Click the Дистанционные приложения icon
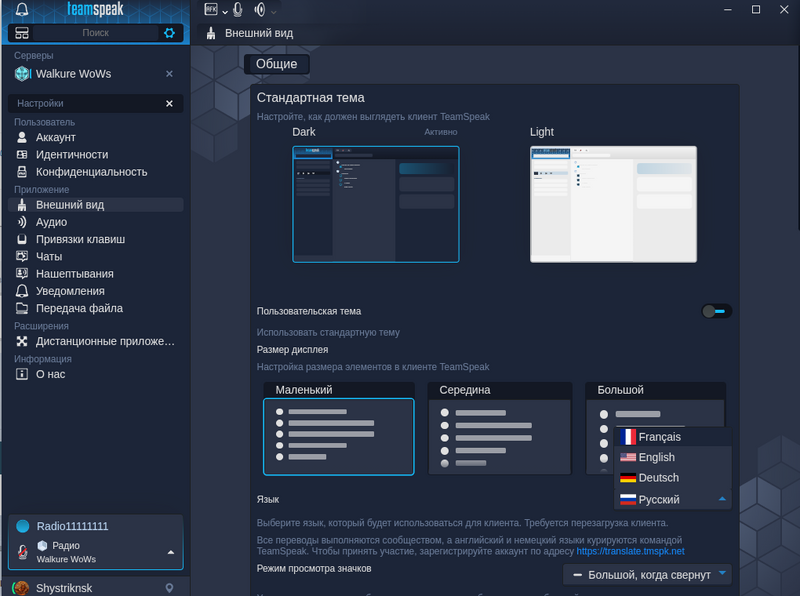The image size is (800, 596). [22, 341]
